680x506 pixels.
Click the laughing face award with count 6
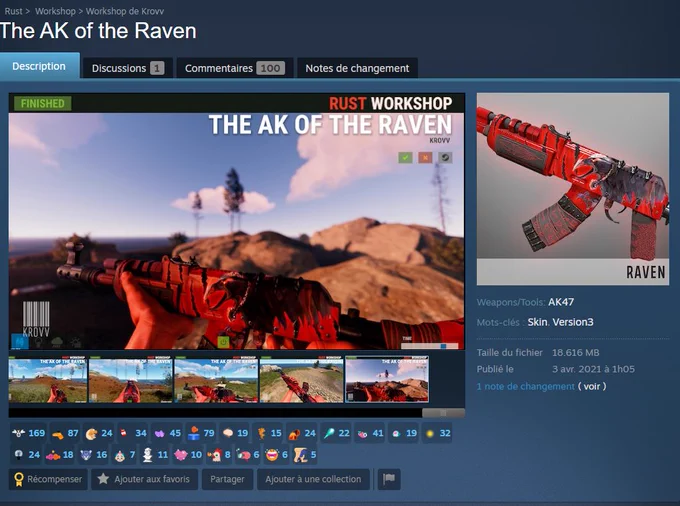pos(276,454)
